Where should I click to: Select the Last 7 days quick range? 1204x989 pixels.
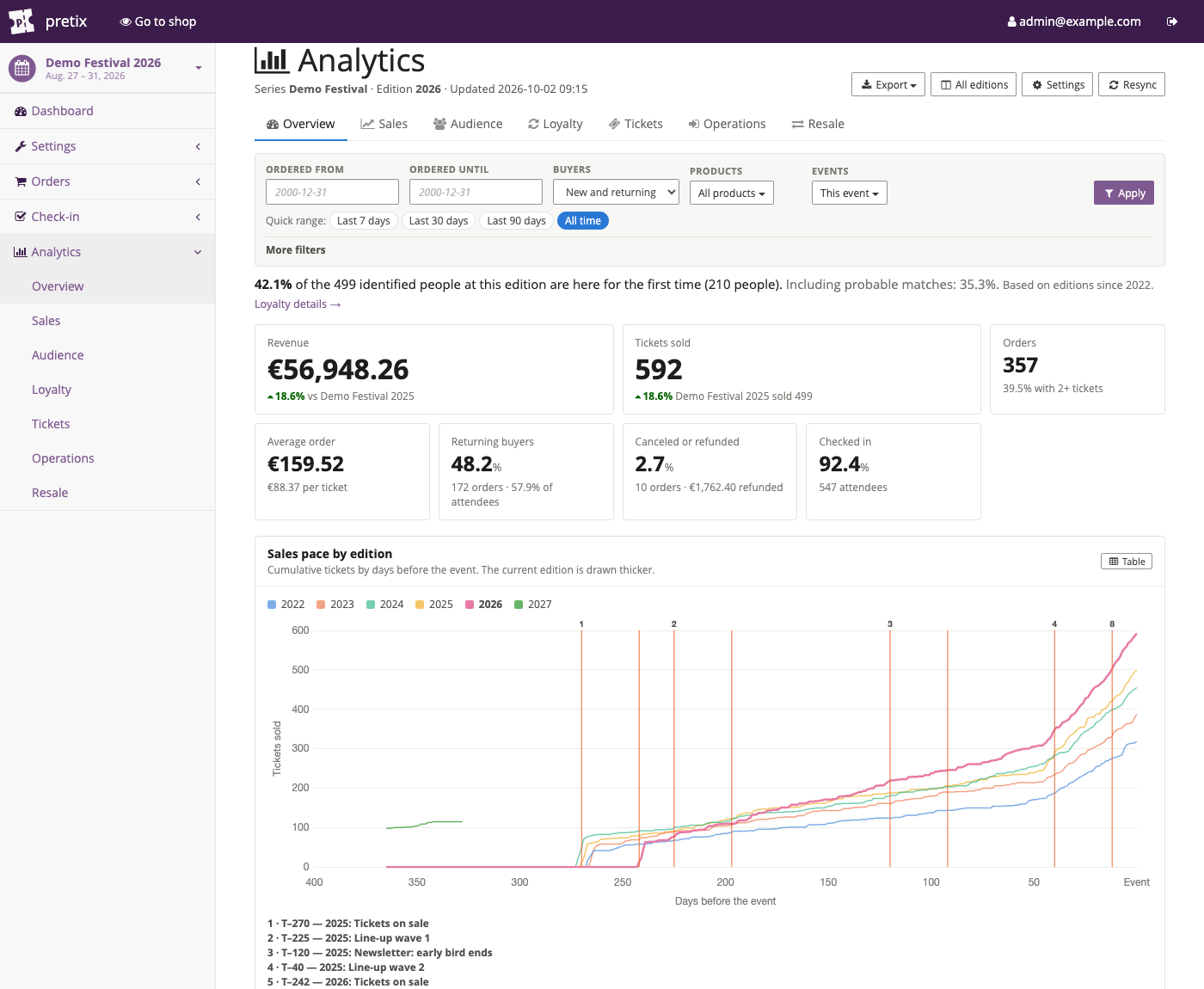(364, 221)
